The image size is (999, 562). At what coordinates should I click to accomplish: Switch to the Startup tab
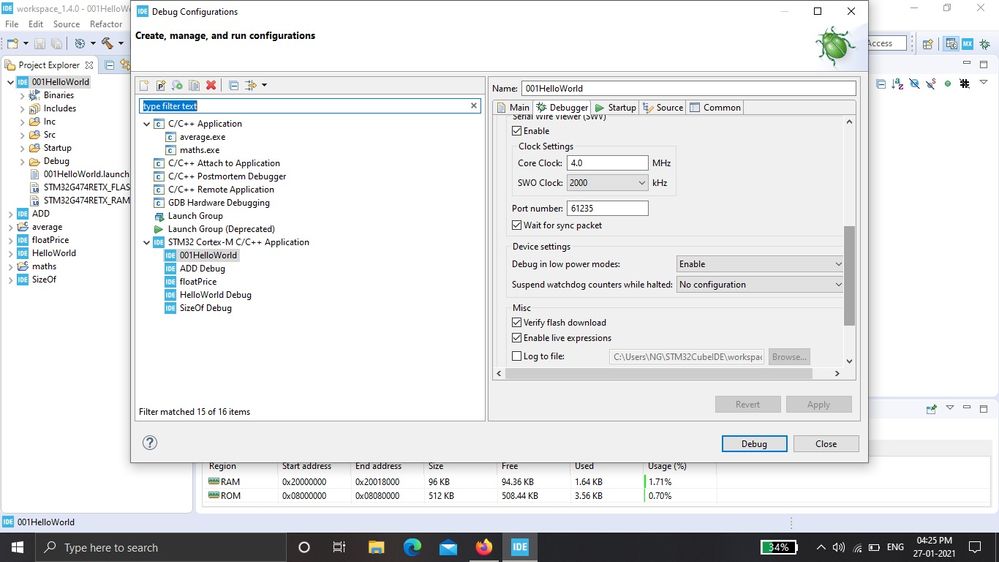(x=615, y=108)
